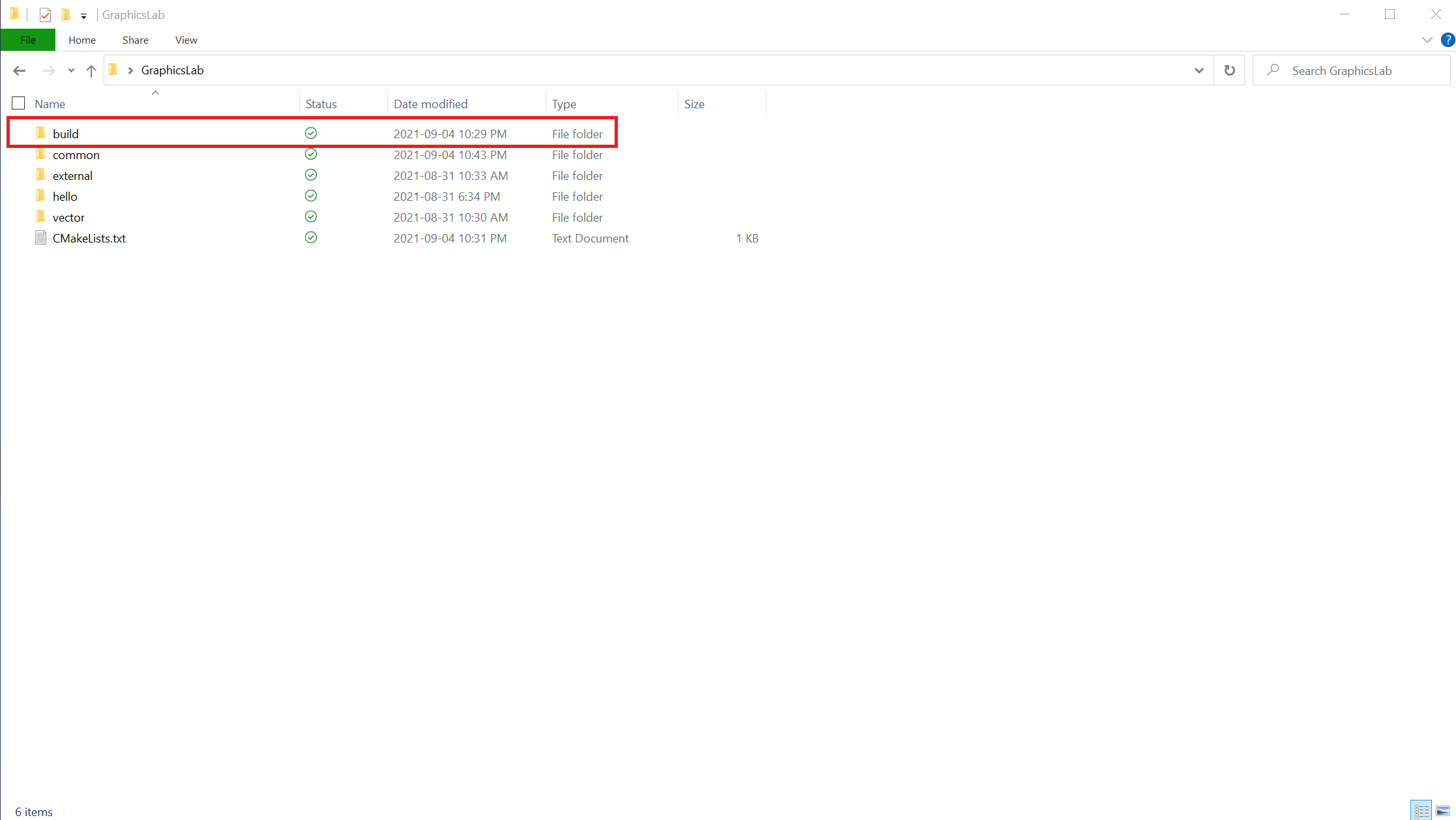Click the Forward navigation arrow

pyautogui.click(x=49, y=70)
